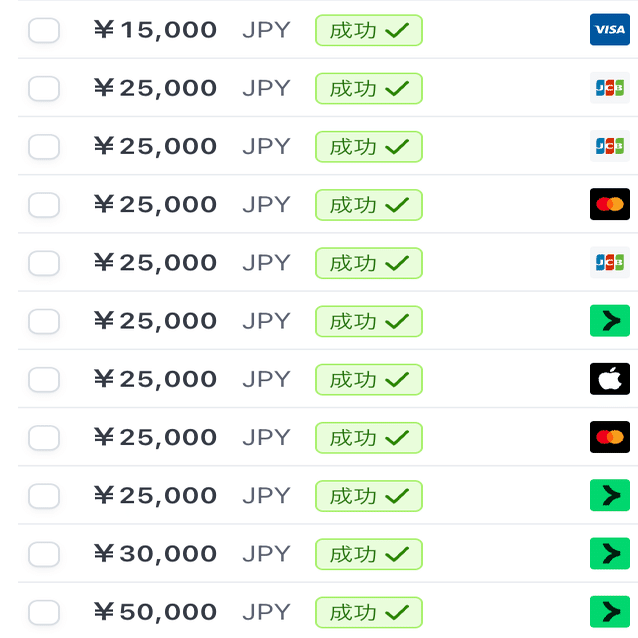The width and height of the screenshot is (638, 638).
Task: Click 成功 badge in the Apple Pay row
Action: point(368,379)
